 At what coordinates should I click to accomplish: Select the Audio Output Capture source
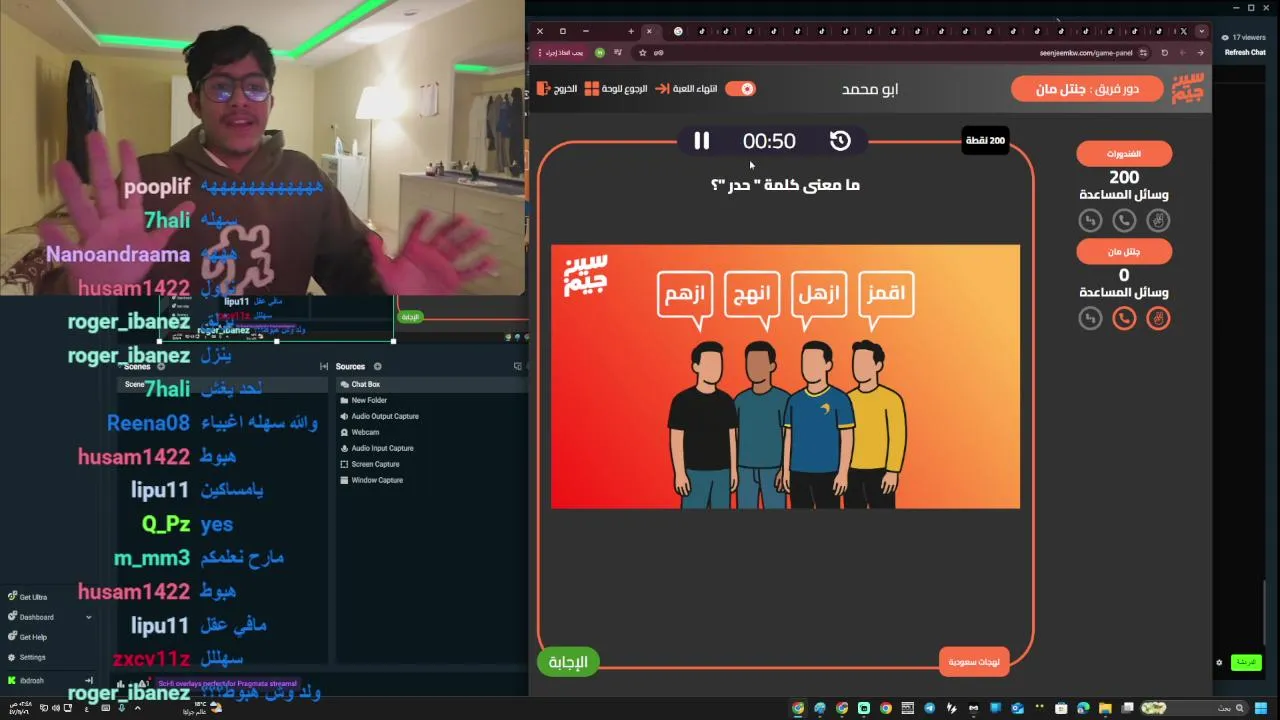pos(431,416)
